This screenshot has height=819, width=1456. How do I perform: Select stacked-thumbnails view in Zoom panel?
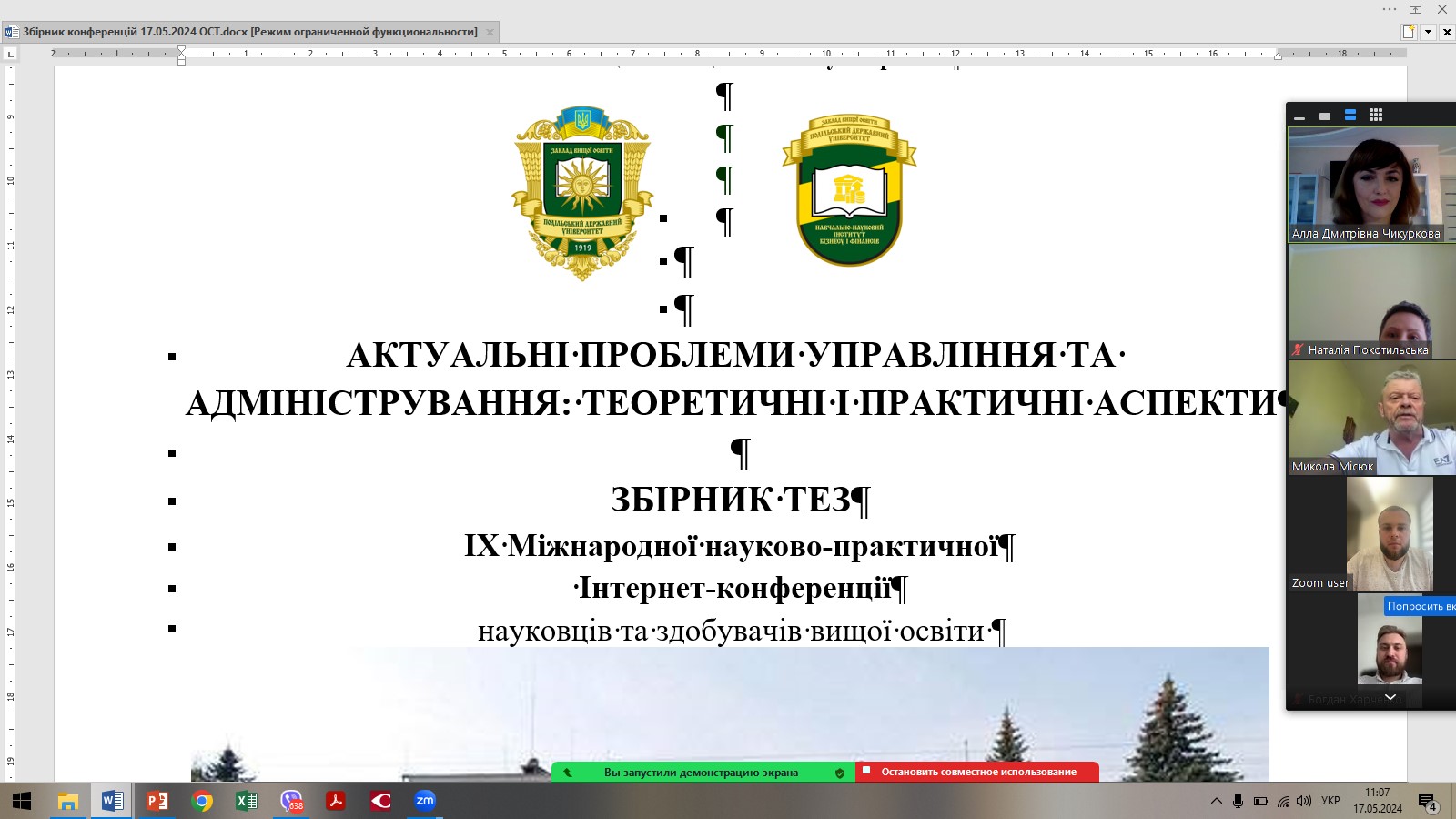1350,116
